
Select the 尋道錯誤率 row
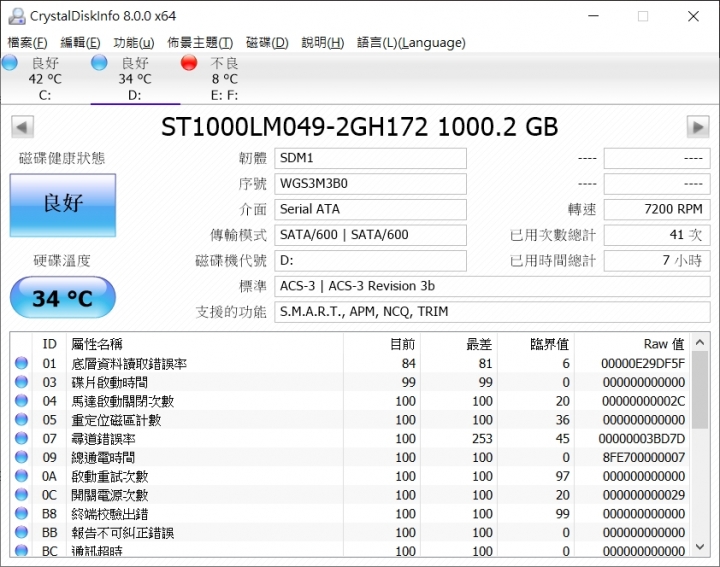tap(350, 438)
